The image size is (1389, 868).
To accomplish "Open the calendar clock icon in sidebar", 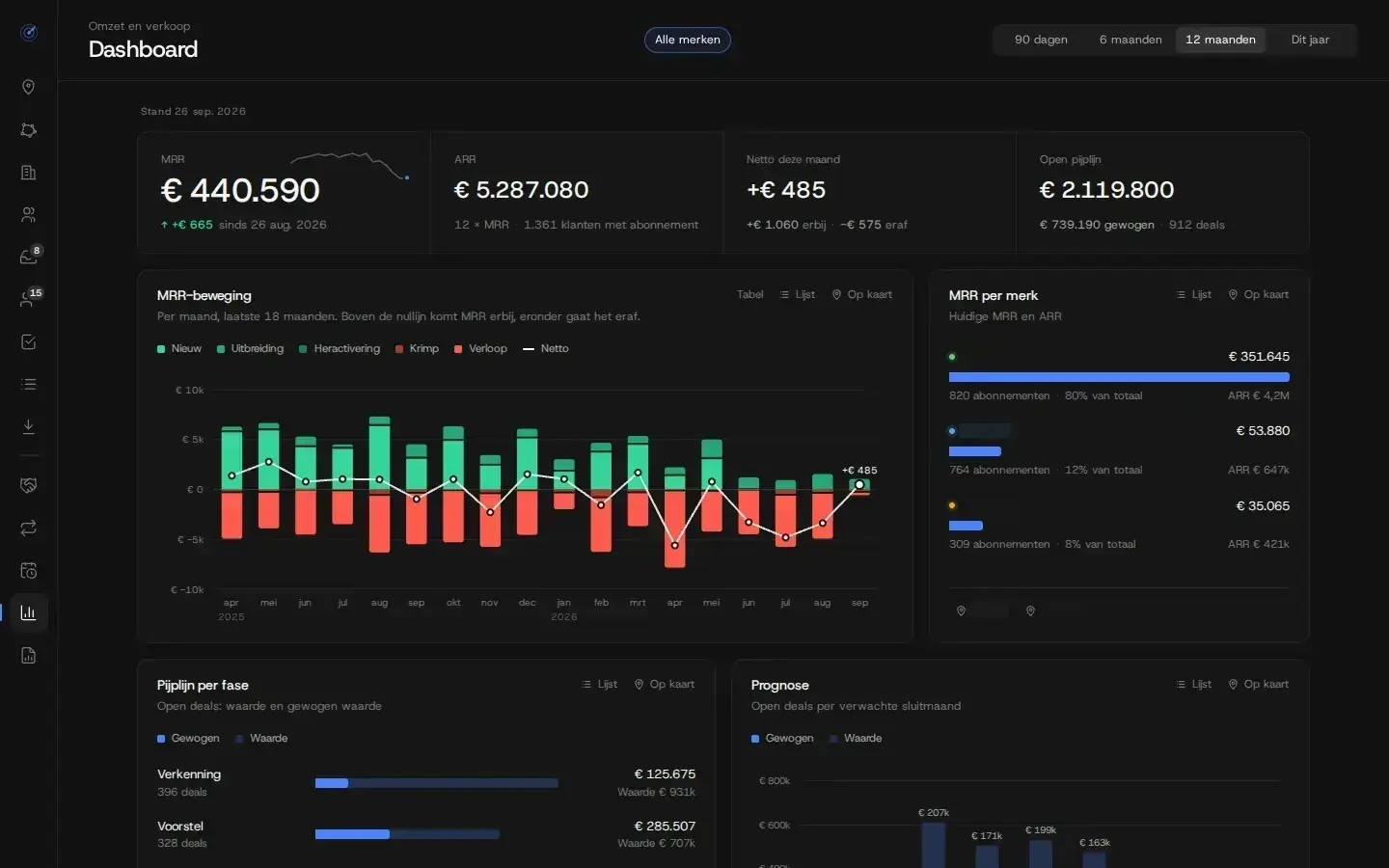I will click(x=29, y=570).
